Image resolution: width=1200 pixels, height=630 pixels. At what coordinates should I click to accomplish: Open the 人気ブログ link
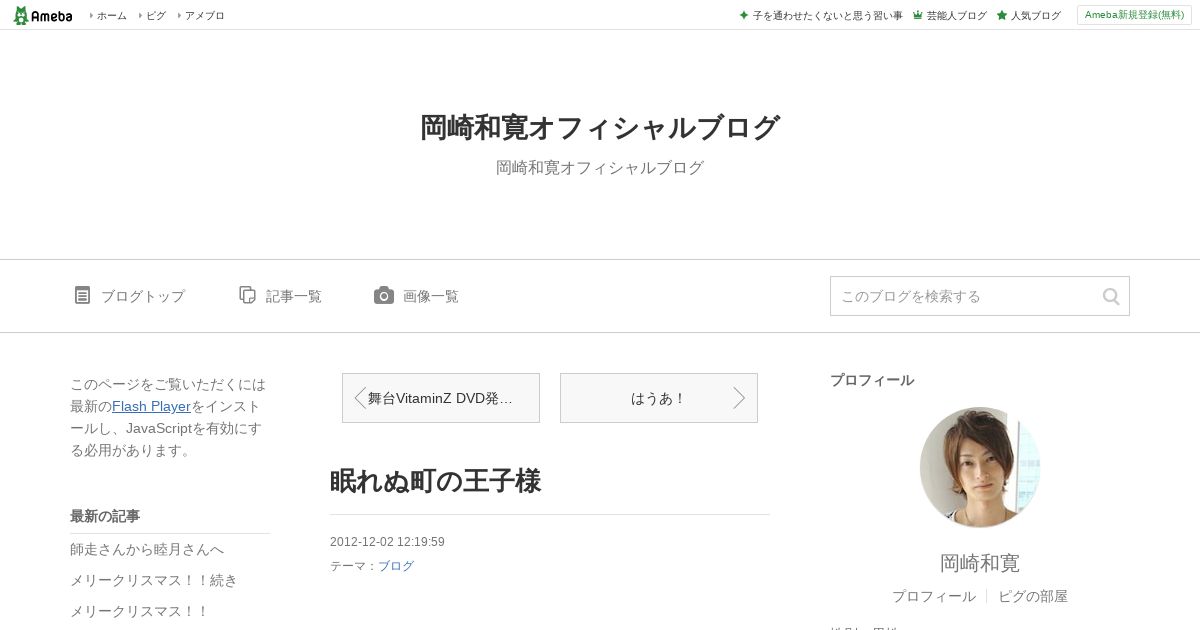tap(1035, 16)
